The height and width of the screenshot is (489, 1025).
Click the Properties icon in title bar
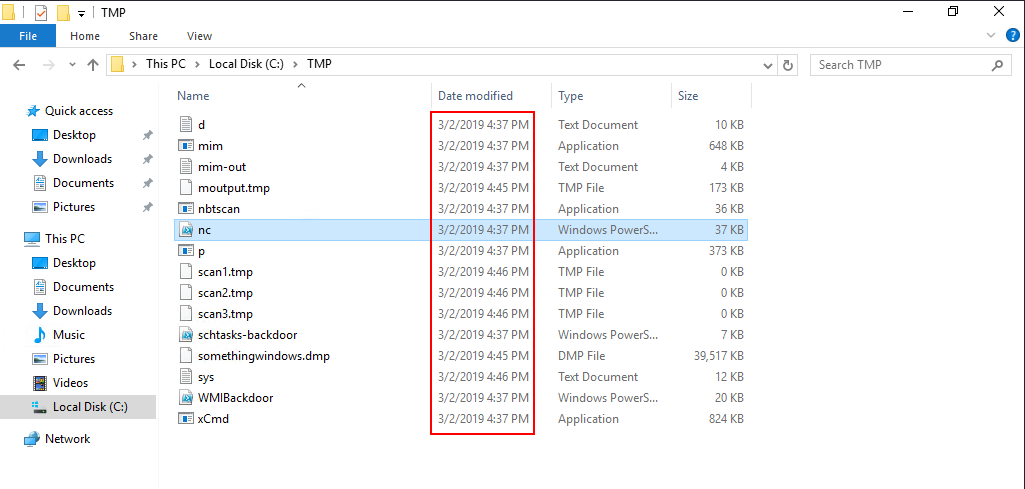[x=40, y=13]
